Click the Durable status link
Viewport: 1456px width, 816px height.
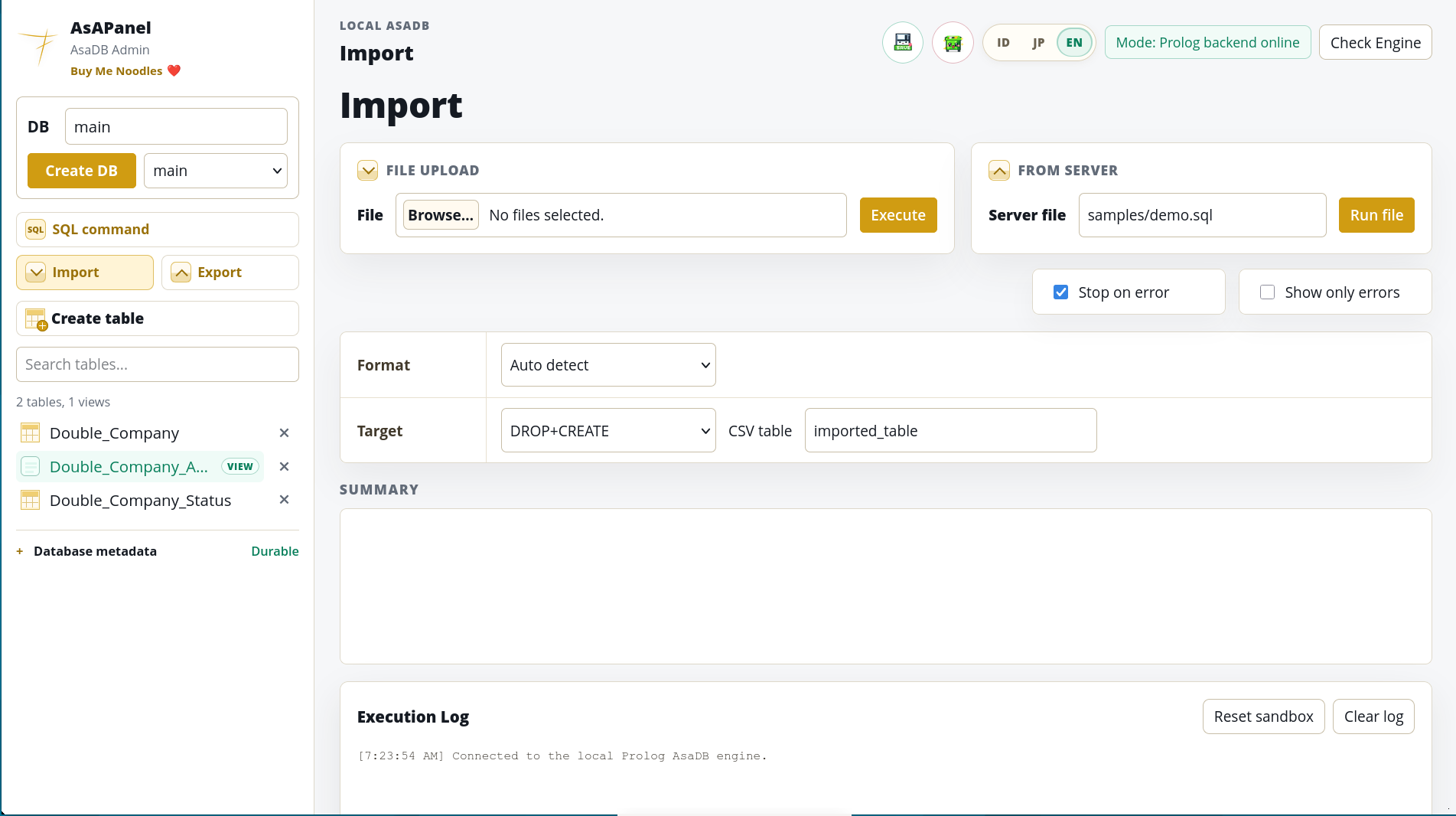tap(275, 551)
